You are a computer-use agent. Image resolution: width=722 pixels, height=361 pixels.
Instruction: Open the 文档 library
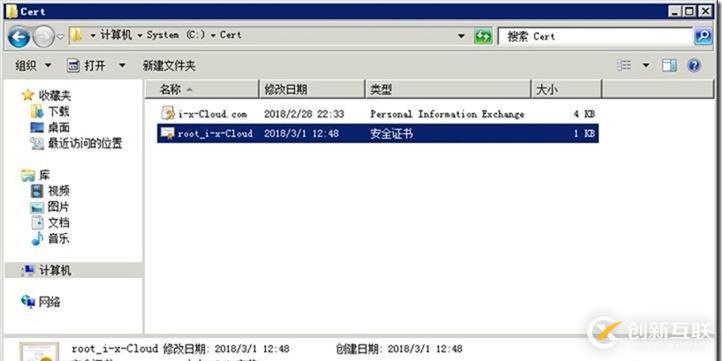[58, 223]
